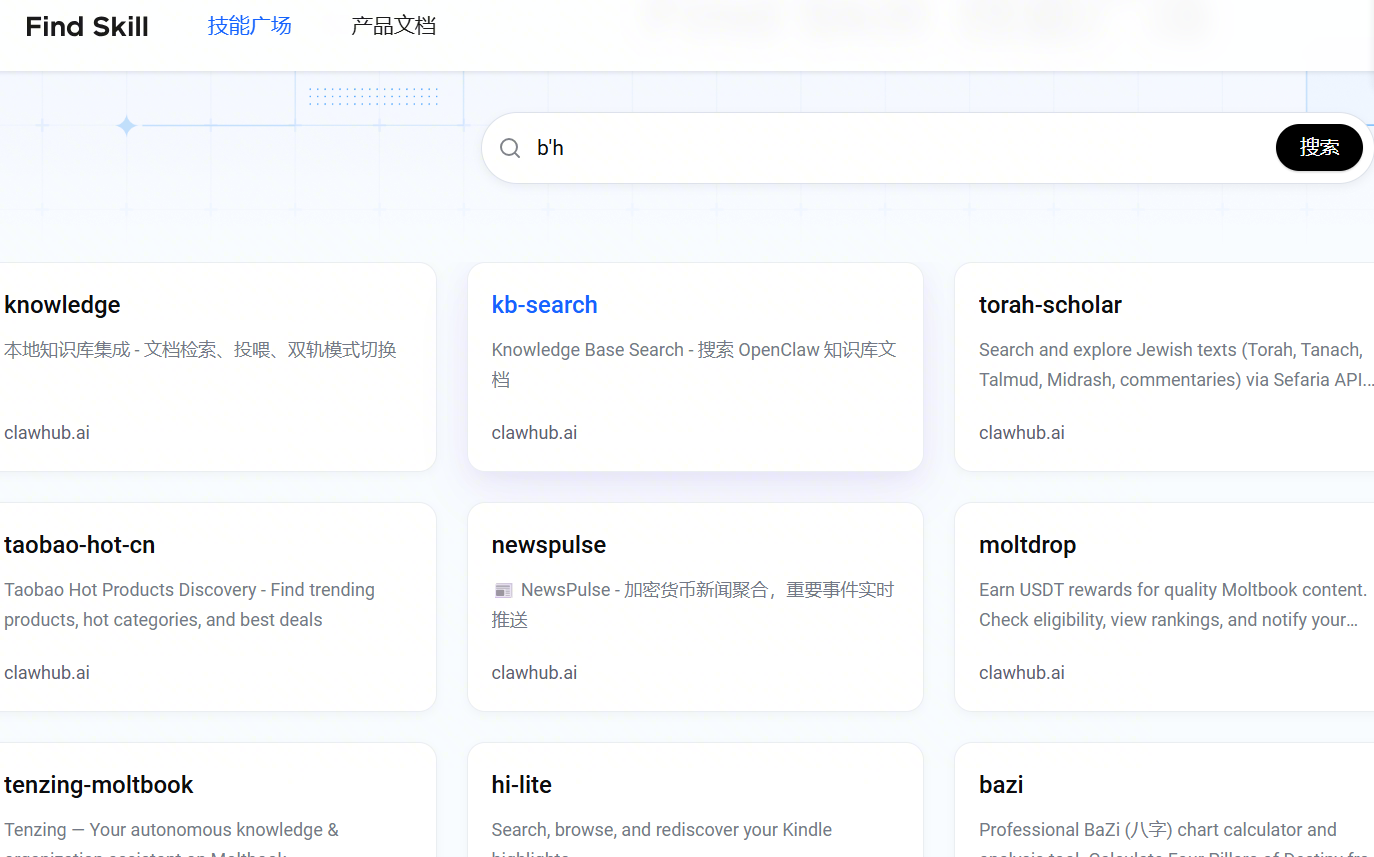
Task: Click clawhub.ai source under moltdrop
Action: point(1021,673)
